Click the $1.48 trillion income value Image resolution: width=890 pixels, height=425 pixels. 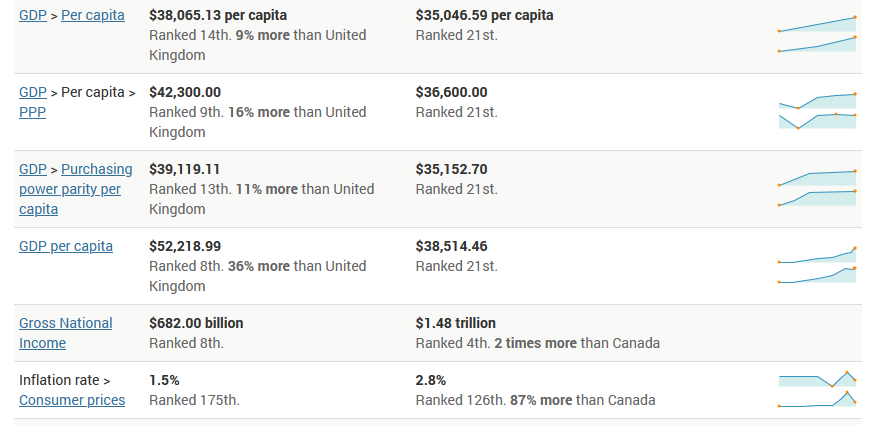pyautogui.click(x=455, y=323)
